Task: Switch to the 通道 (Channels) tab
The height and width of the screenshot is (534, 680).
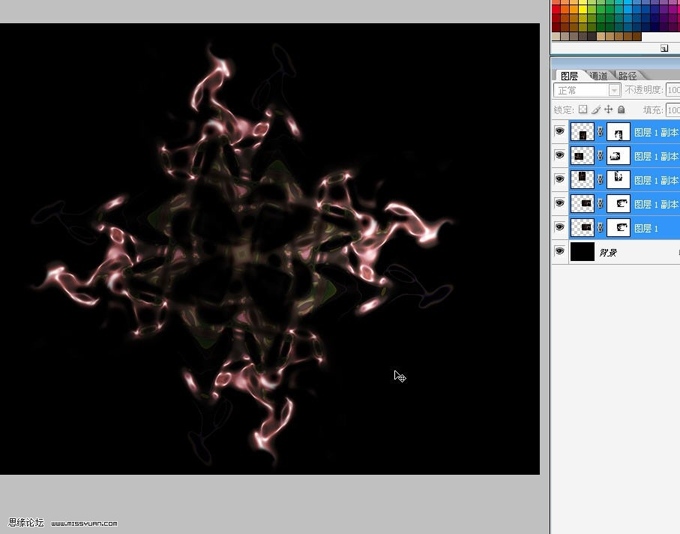Action: click(599, 76)
